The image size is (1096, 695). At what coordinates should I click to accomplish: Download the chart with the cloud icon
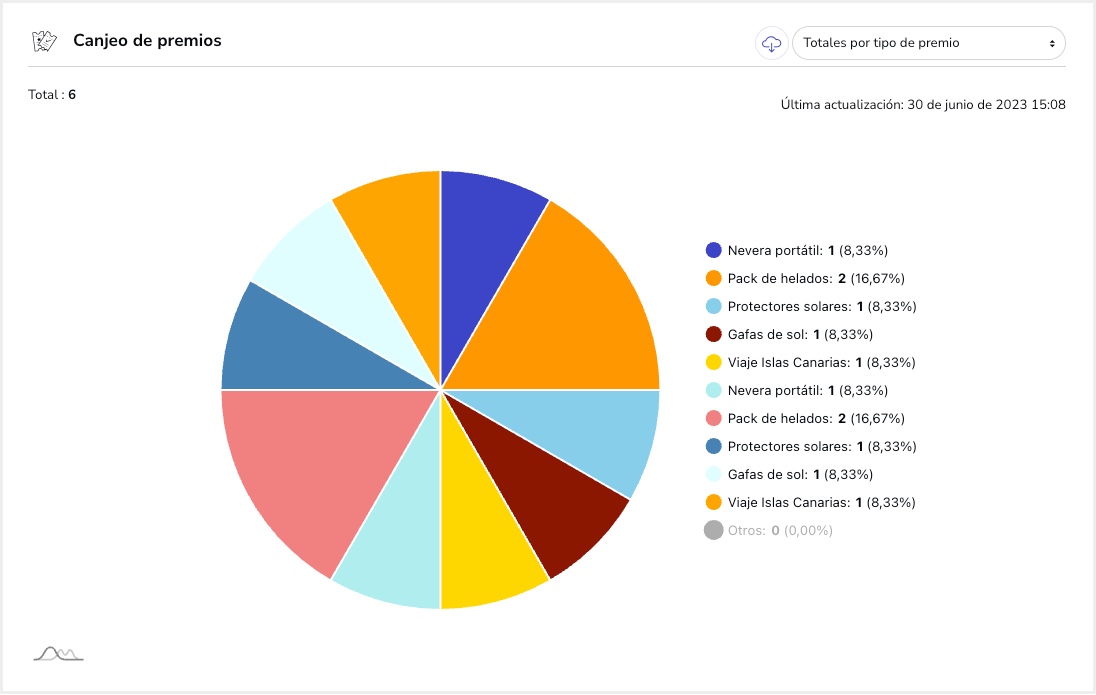[772, 43]
